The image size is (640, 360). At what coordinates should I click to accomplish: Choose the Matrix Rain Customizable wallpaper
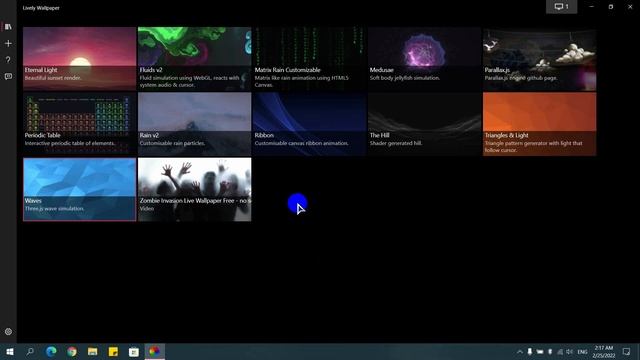309,59
